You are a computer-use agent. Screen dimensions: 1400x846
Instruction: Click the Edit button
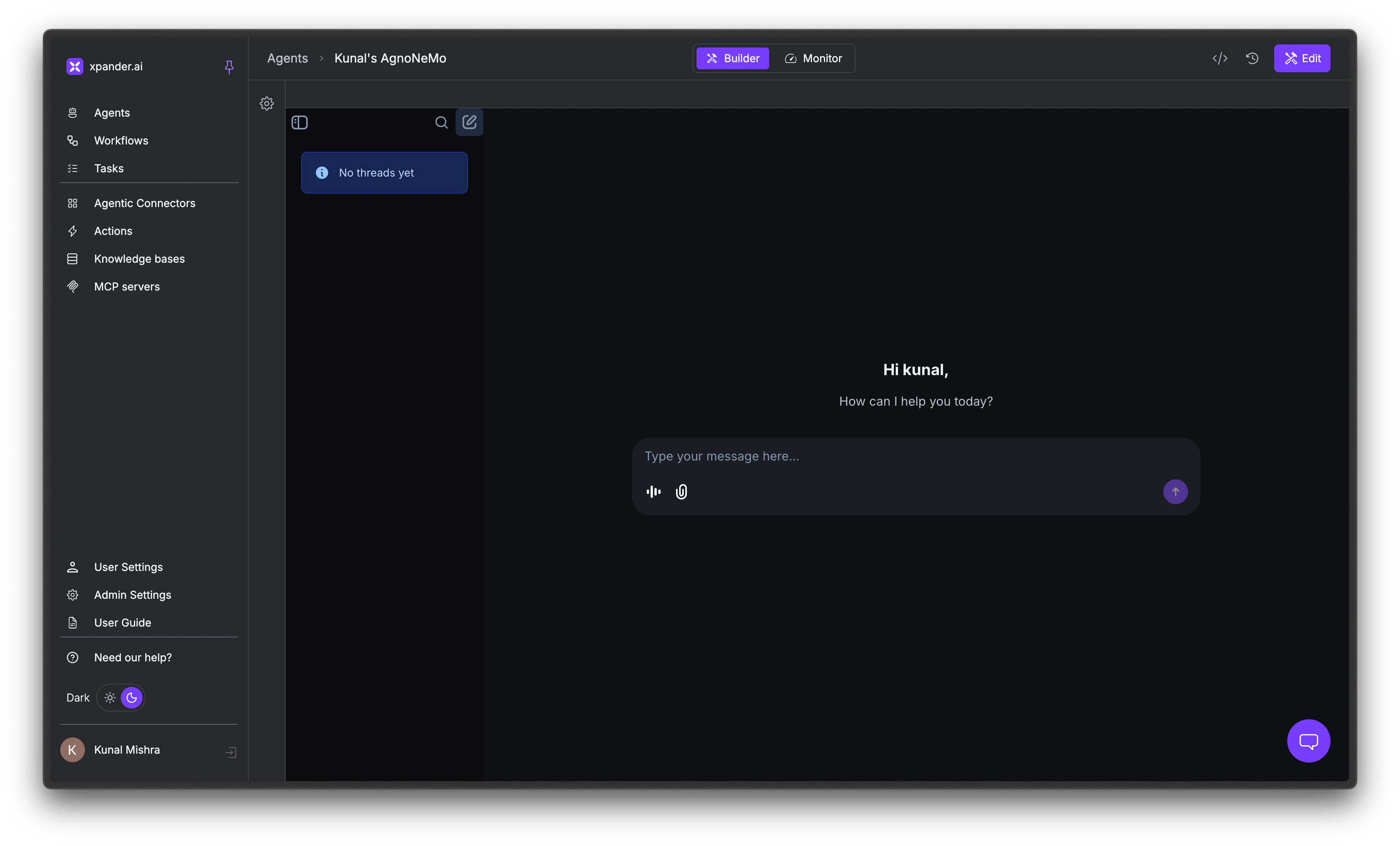click(1302, 58)
